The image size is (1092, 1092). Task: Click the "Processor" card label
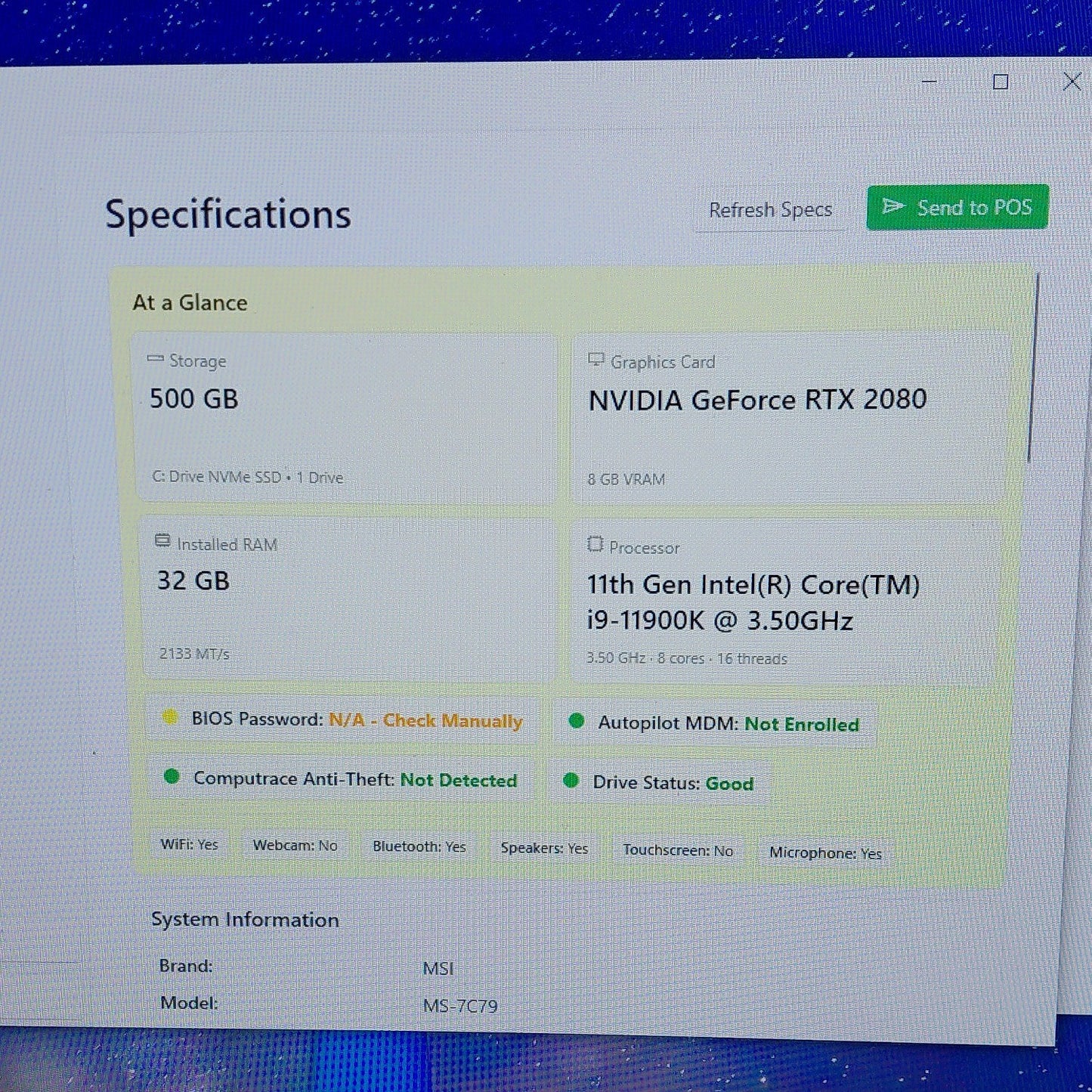[644, 548]
